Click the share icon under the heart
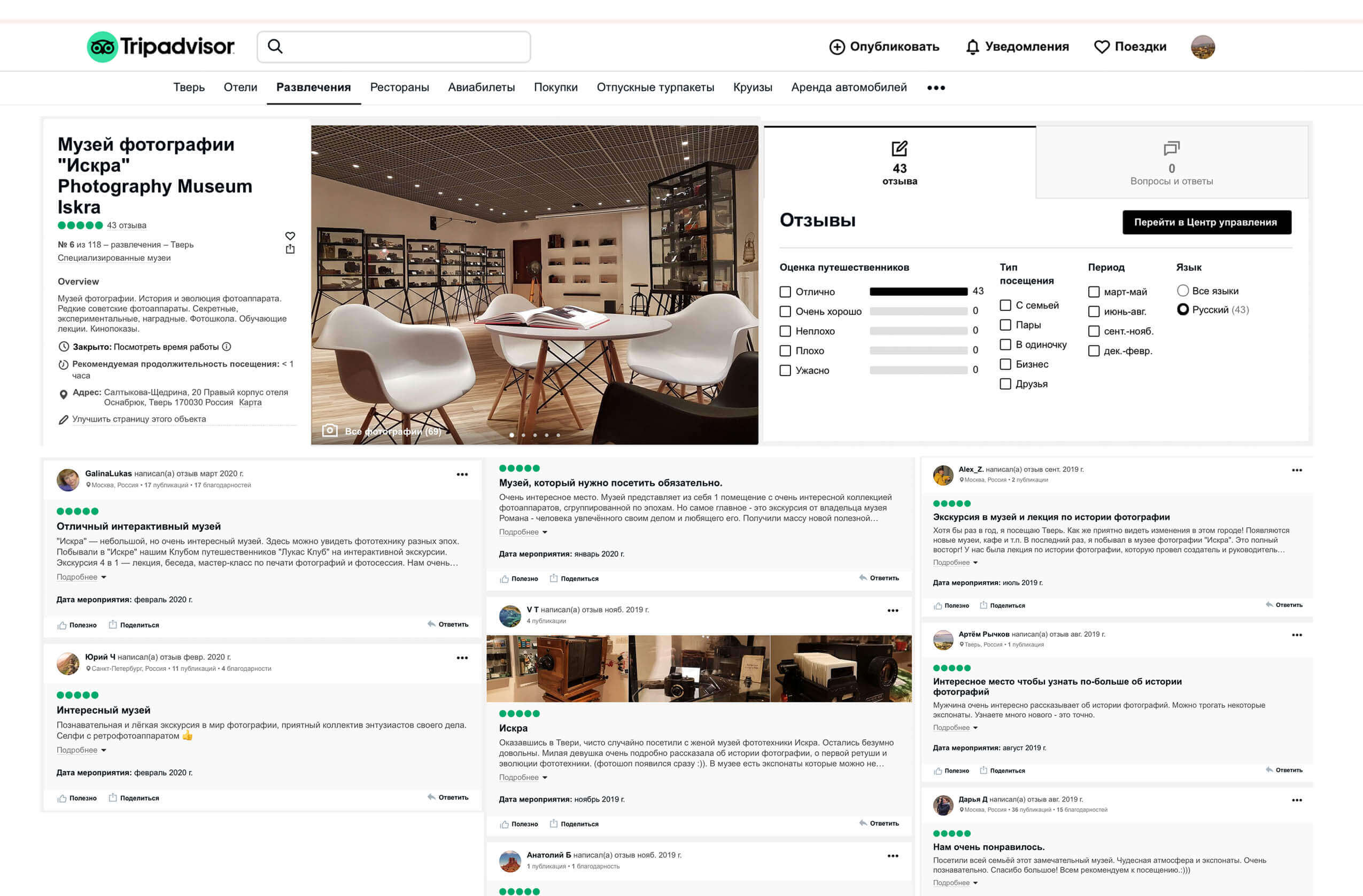1363x896 pixels. coord(290,249)
